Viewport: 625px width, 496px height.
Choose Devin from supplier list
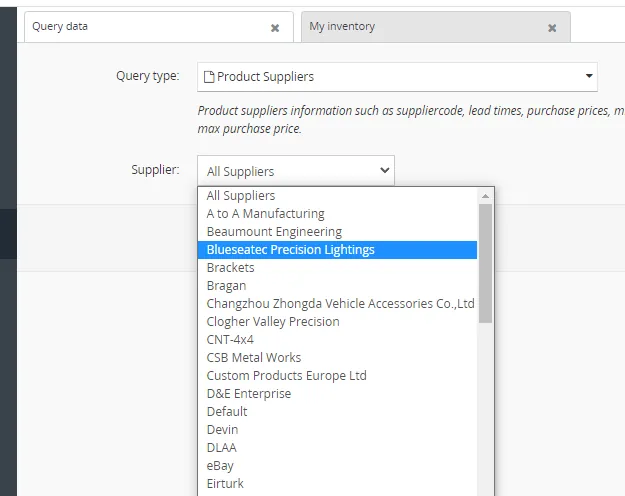[337, 429]
